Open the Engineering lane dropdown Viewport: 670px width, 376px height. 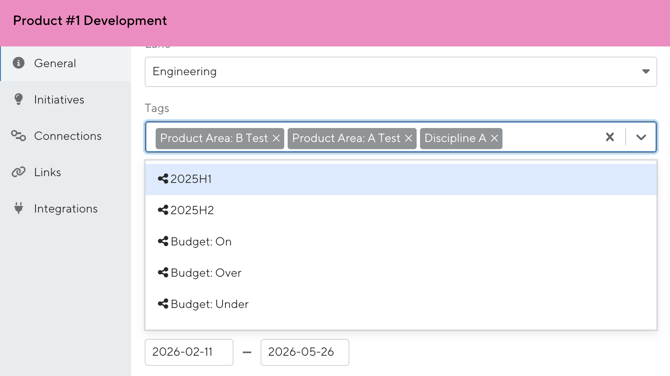400,72
